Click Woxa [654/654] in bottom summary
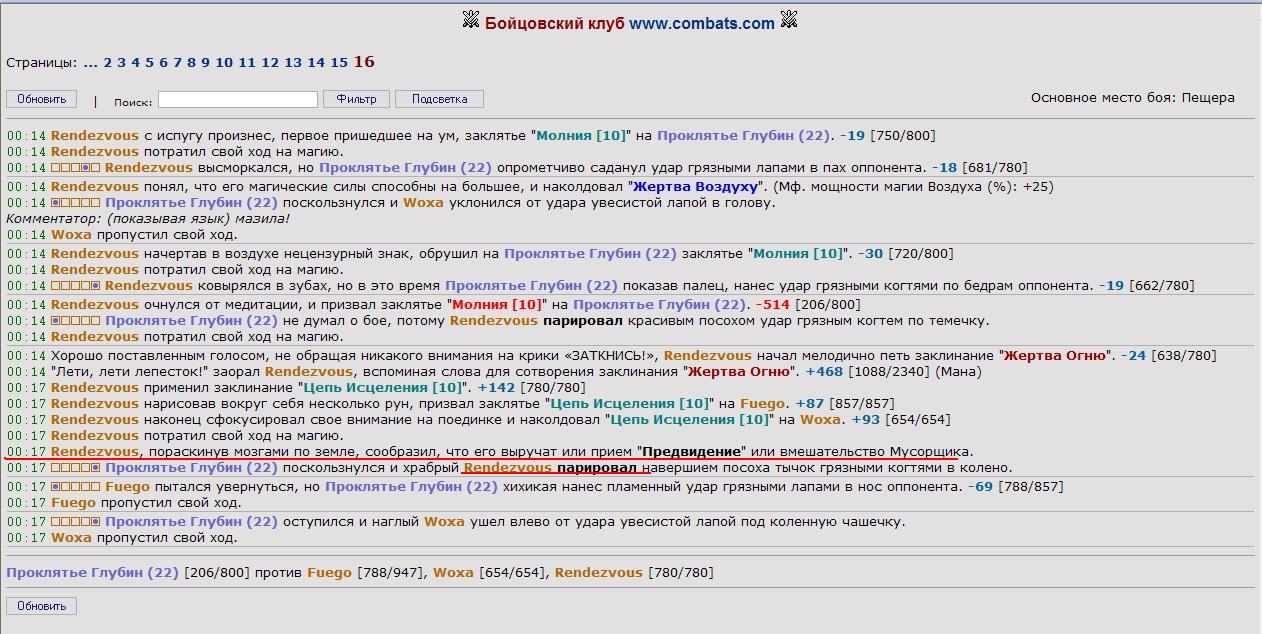The height and width of the screenshot is (634, 1262). click(488, 573)
